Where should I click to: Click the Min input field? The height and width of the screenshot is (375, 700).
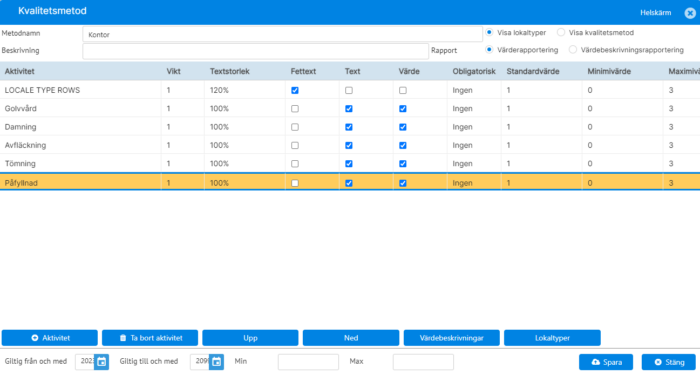[308, 362]
